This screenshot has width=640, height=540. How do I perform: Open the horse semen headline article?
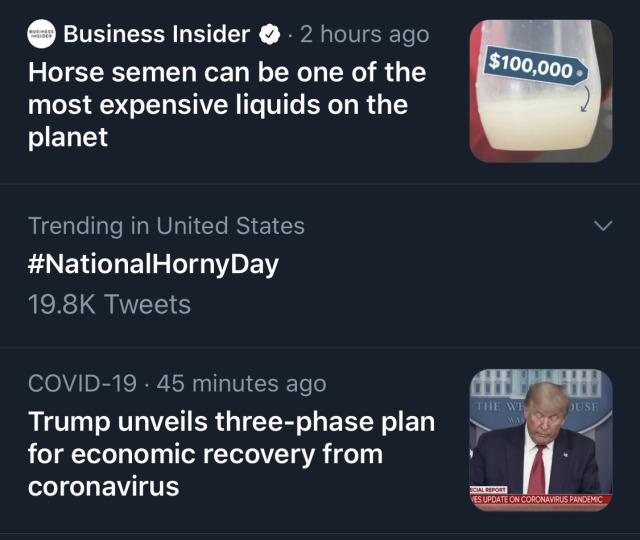coord(226,104)
